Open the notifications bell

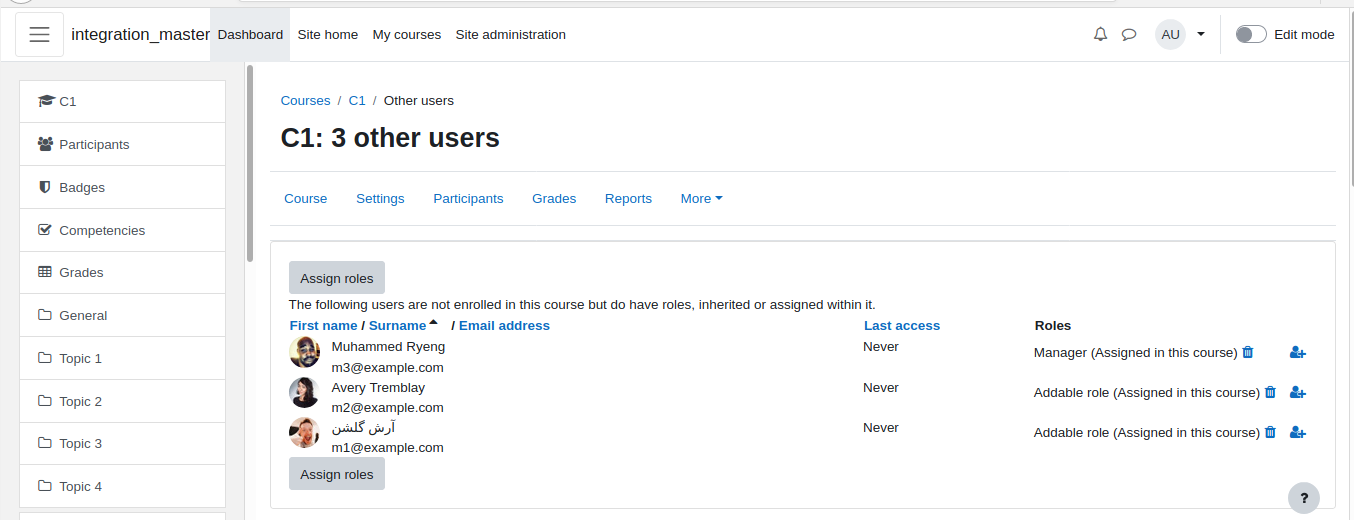[x=1101, y=35]
